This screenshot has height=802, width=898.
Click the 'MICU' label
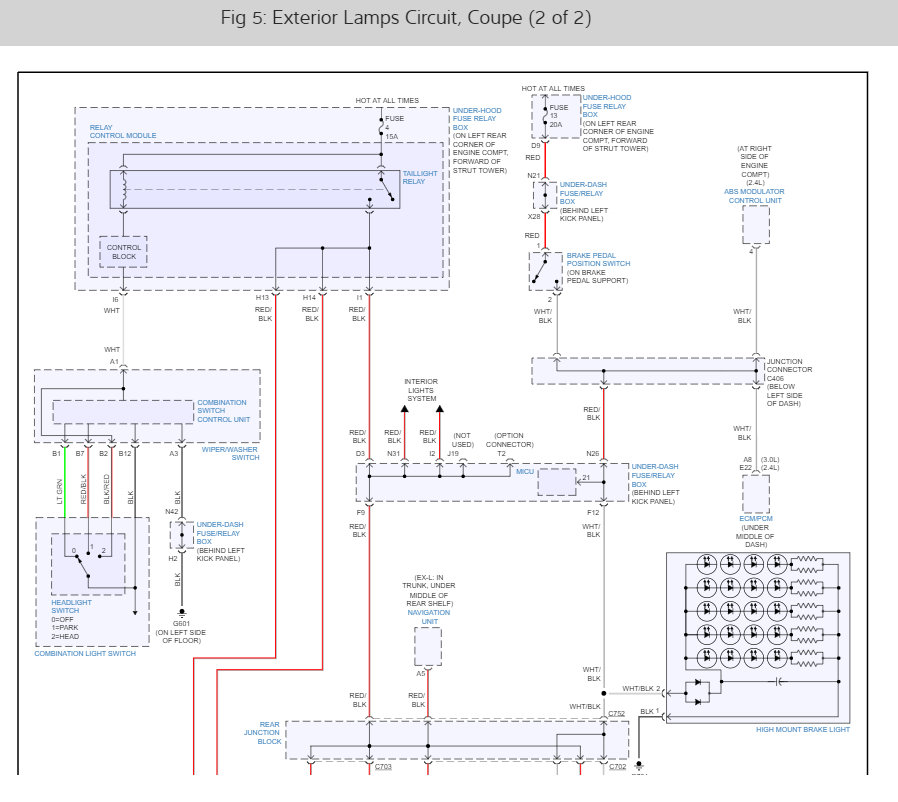(525, 471)
